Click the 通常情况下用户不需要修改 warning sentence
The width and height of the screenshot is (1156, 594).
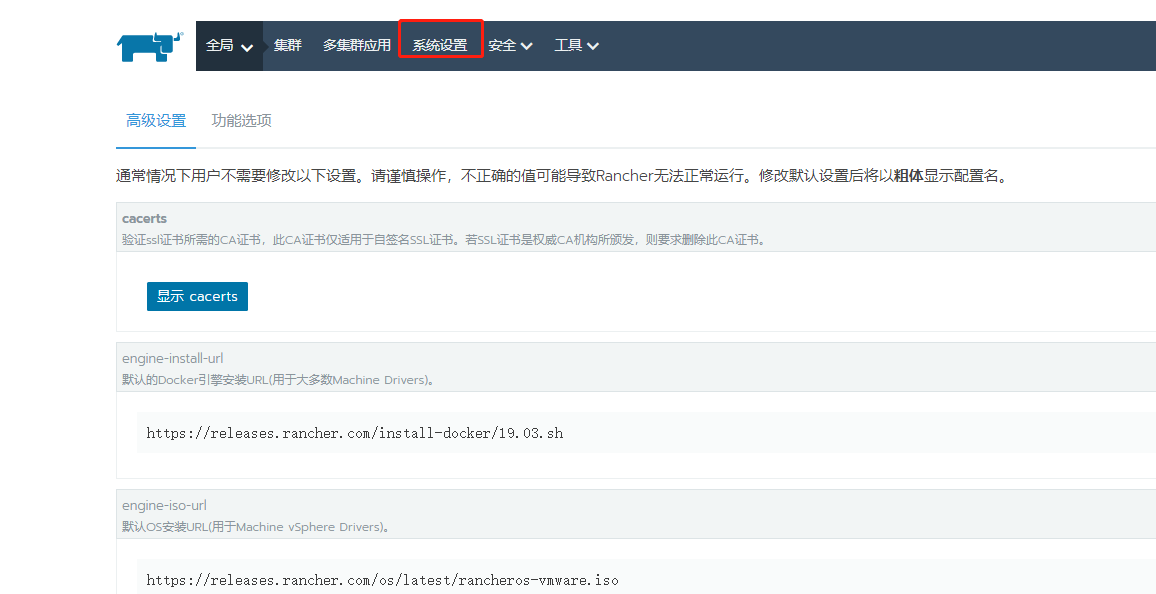[x=562, y=176]
